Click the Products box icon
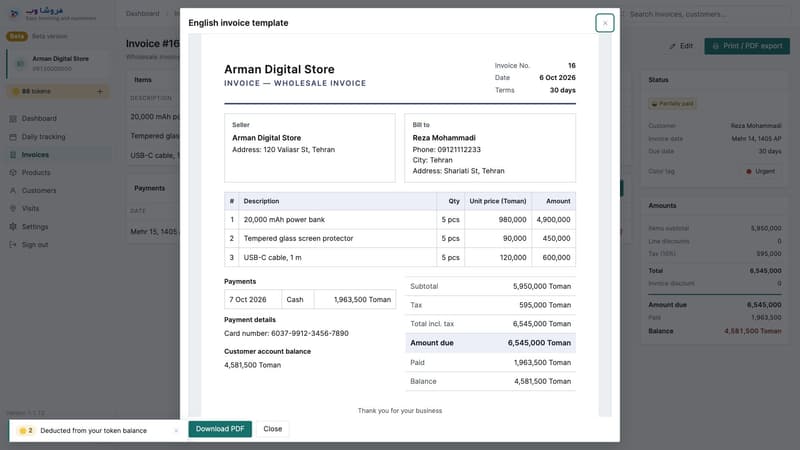 tap(13, 172)
